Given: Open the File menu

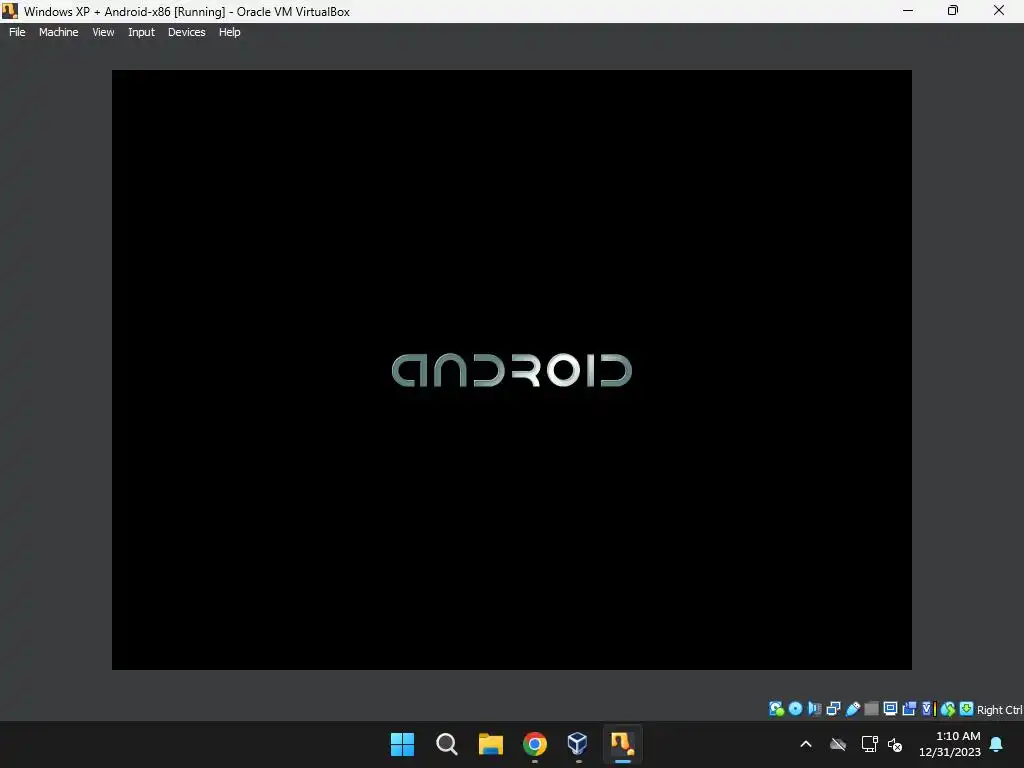Looking at the screenshot, I should point(17,32).
